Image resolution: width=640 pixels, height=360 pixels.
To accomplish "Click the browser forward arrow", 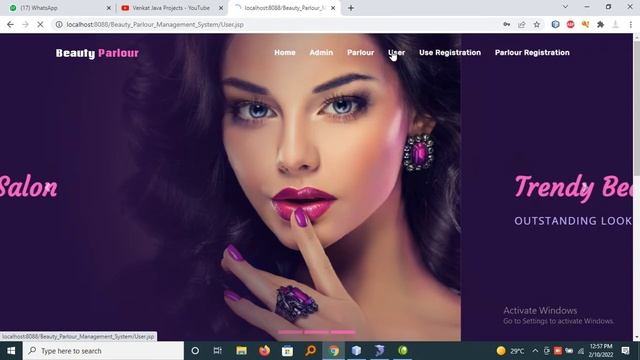I will click(25, 24).
